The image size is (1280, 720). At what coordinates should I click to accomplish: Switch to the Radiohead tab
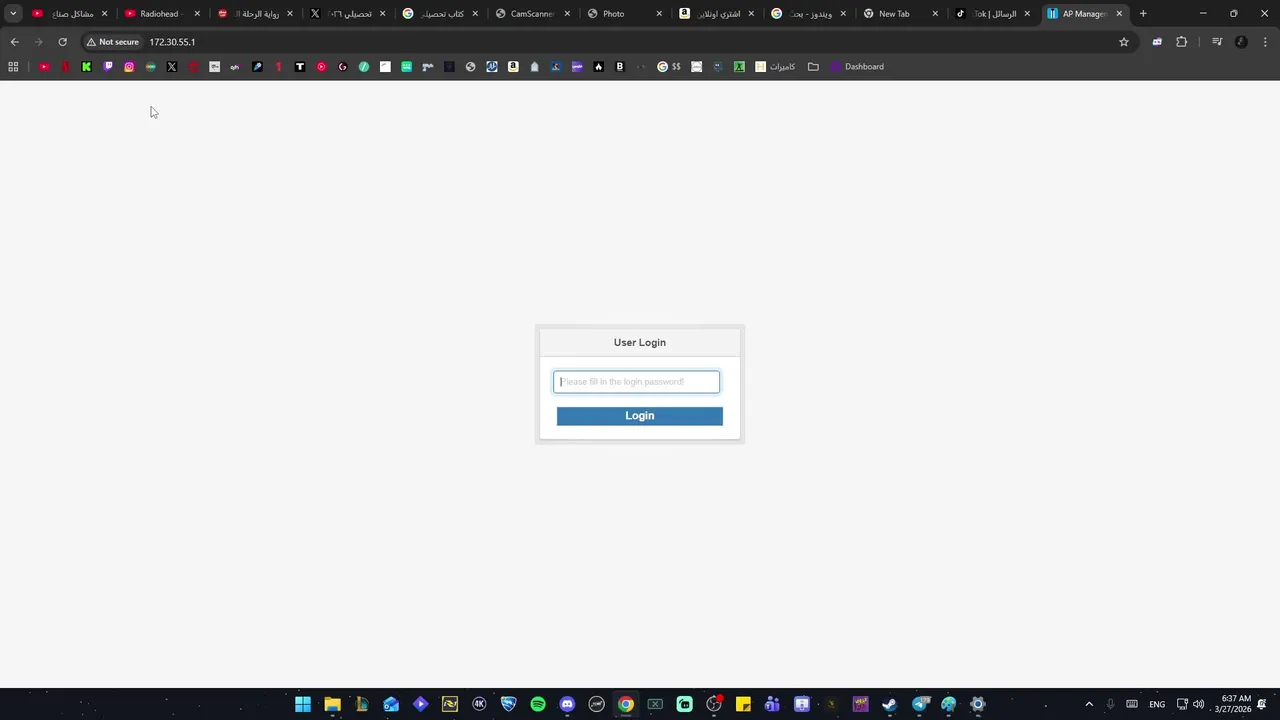pos(159,14)
